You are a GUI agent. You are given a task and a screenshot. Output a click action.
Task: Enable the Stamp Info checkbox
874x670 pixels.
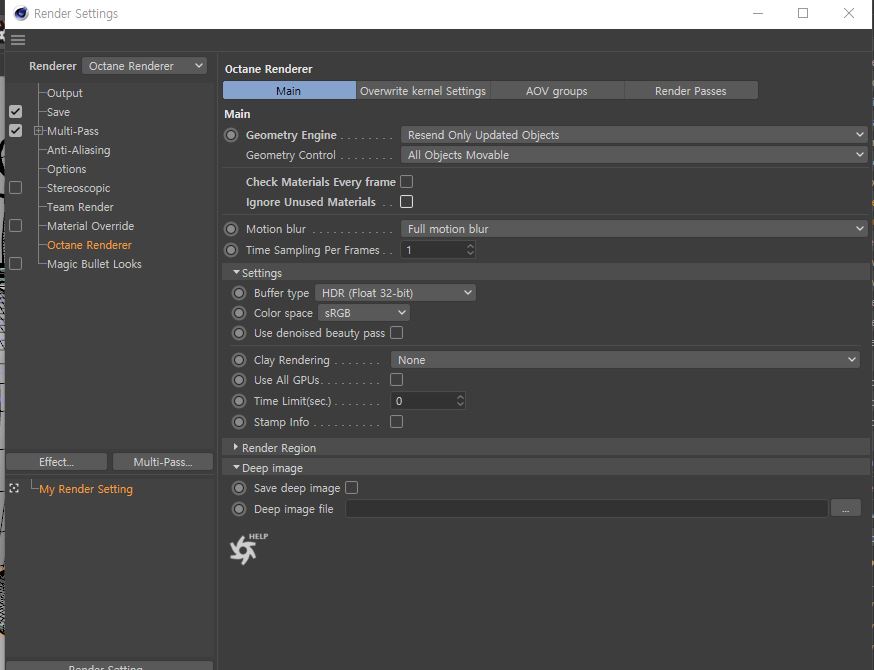[x=396, y=421]
